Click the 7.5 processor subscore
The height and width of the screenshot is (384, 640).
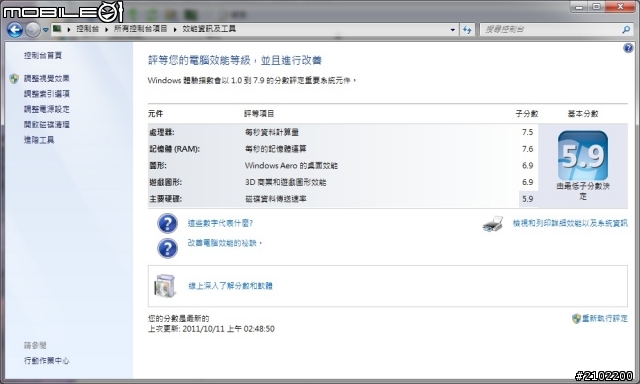[527, 132]
